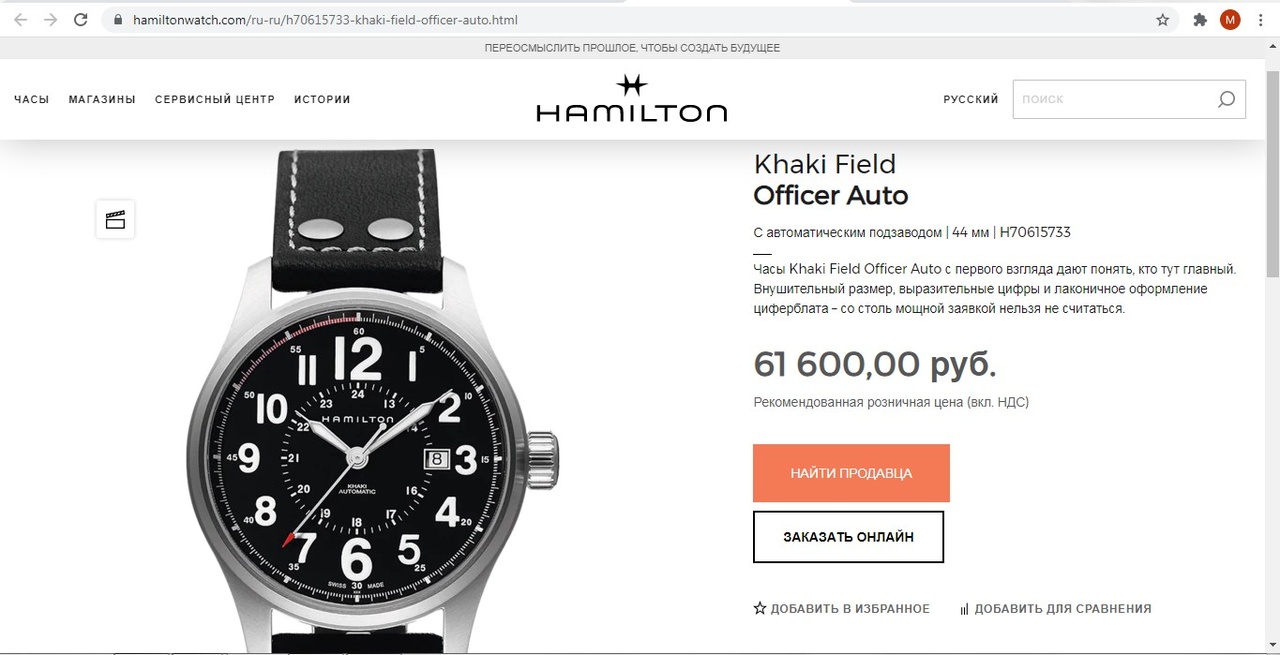
Task: Open the Chrome profile avatar
Action: [1230, 20]
